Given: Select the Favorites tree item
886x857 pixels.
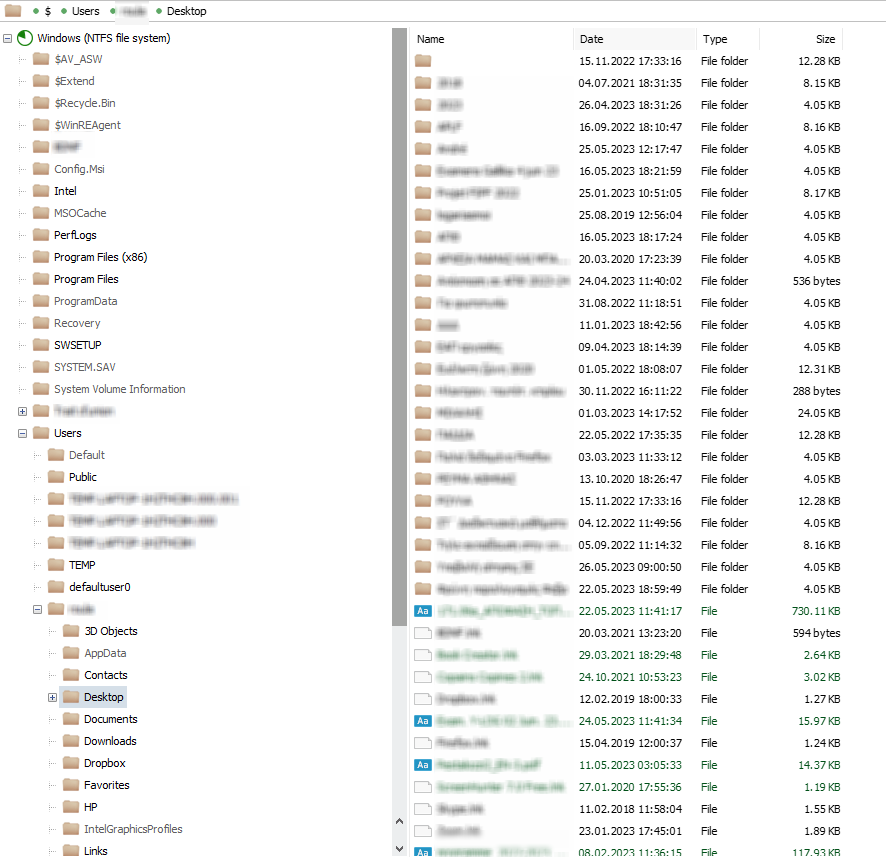Looking at the screenshot, I should pos(107,785).
